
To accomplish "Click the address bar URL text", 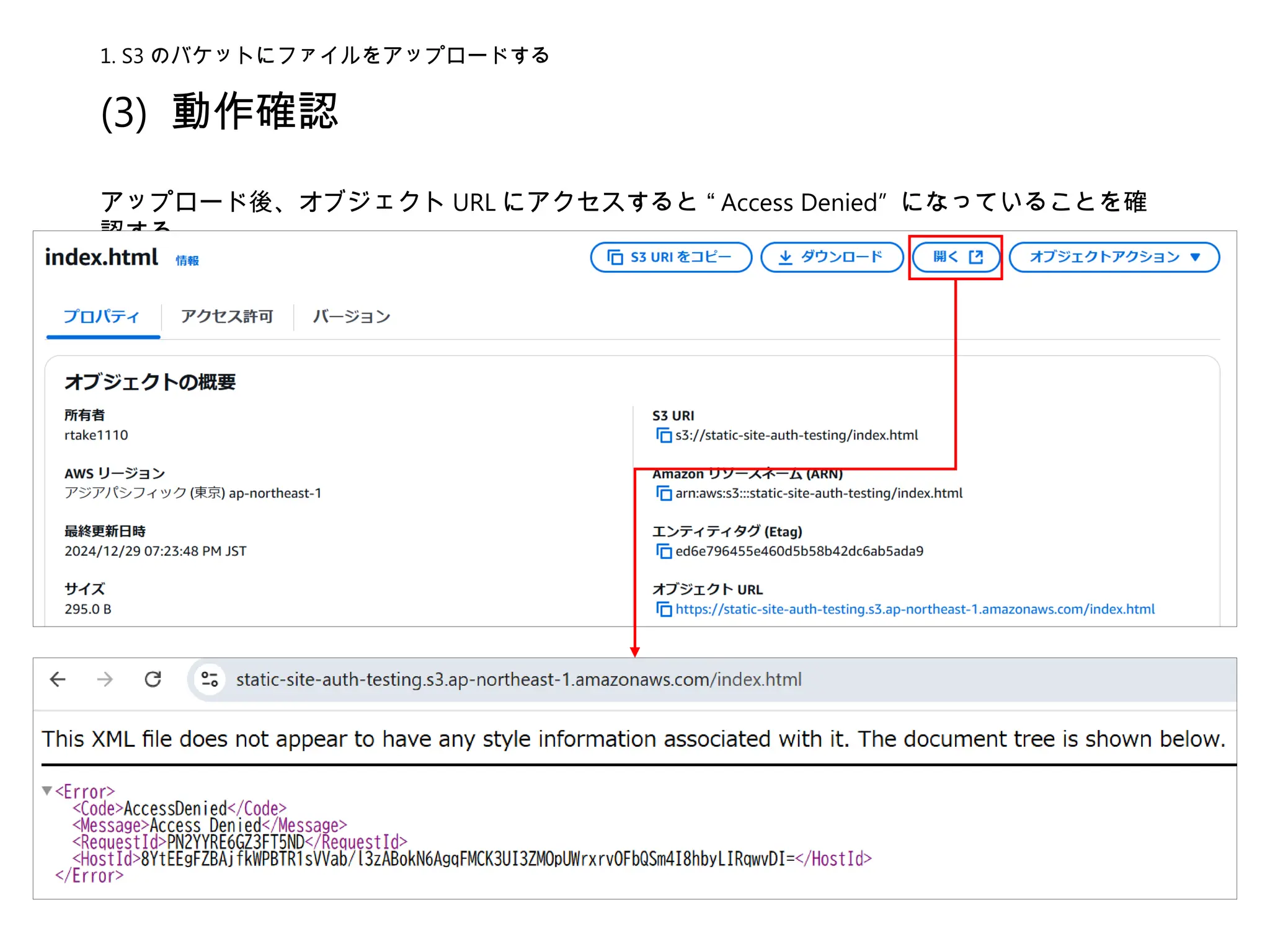I will click(519, 680).
